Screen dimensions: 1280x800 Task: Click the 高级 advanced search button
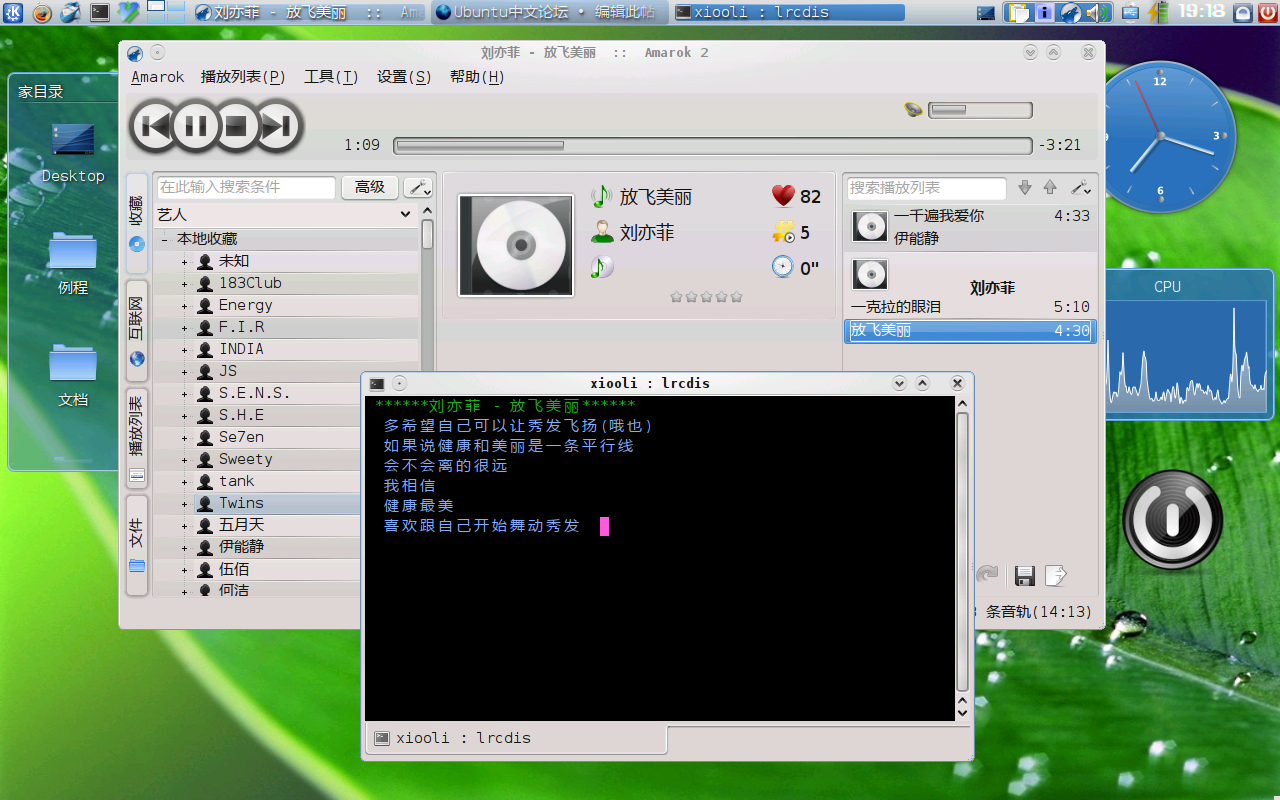point(369,187)
